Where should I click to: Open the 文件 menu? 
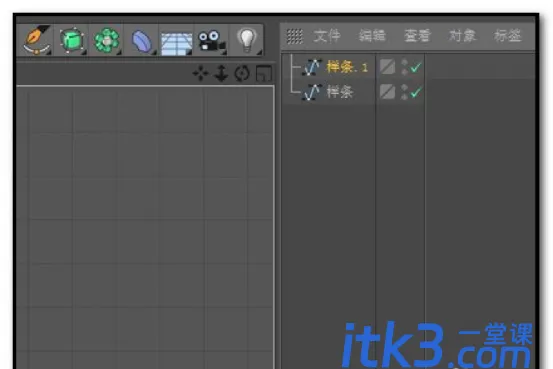pyautogui.click(x=327, y=36)
